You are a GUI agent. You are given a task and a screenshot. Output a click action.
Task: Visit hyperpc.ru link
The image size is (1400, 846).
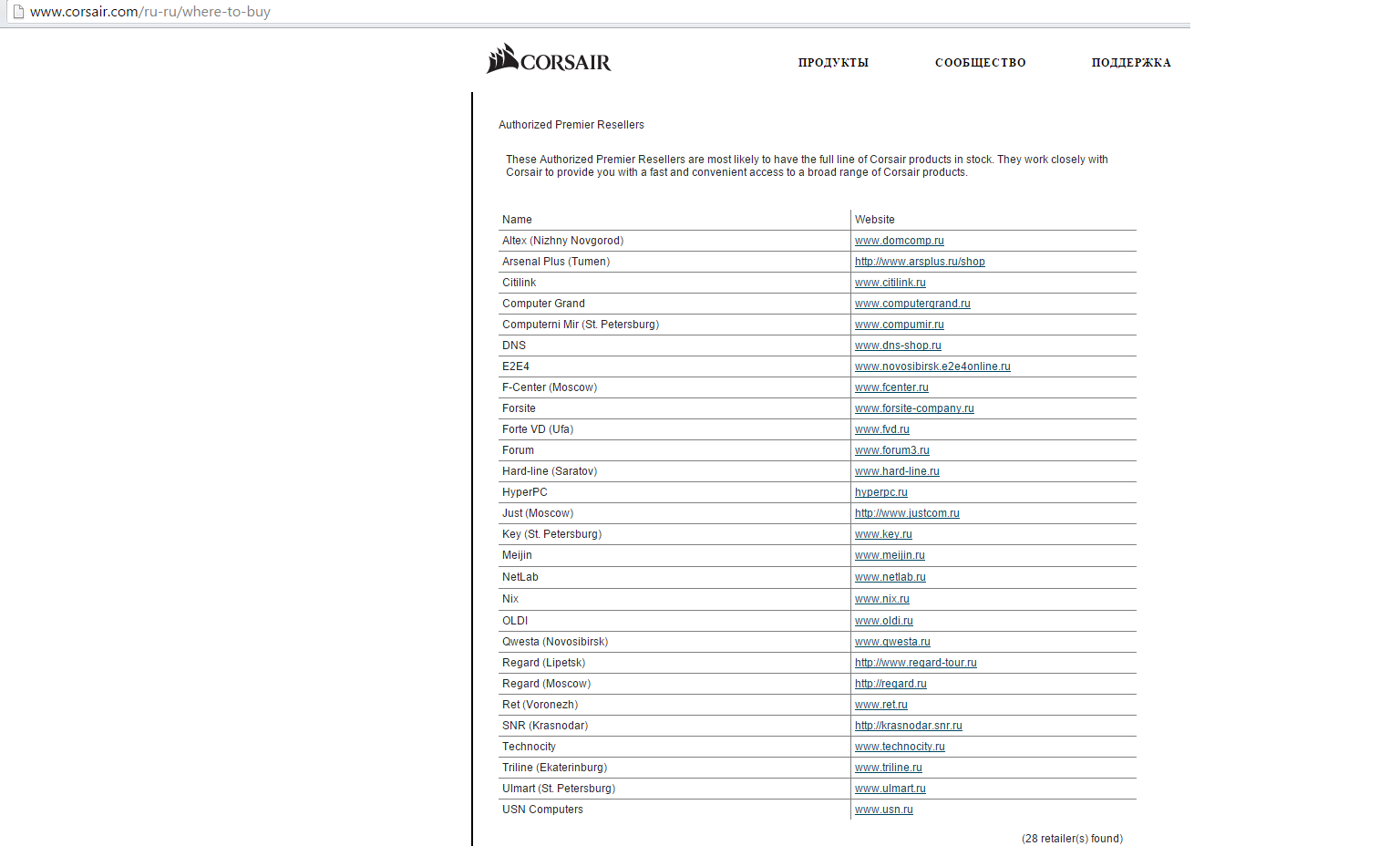(881, 492)
